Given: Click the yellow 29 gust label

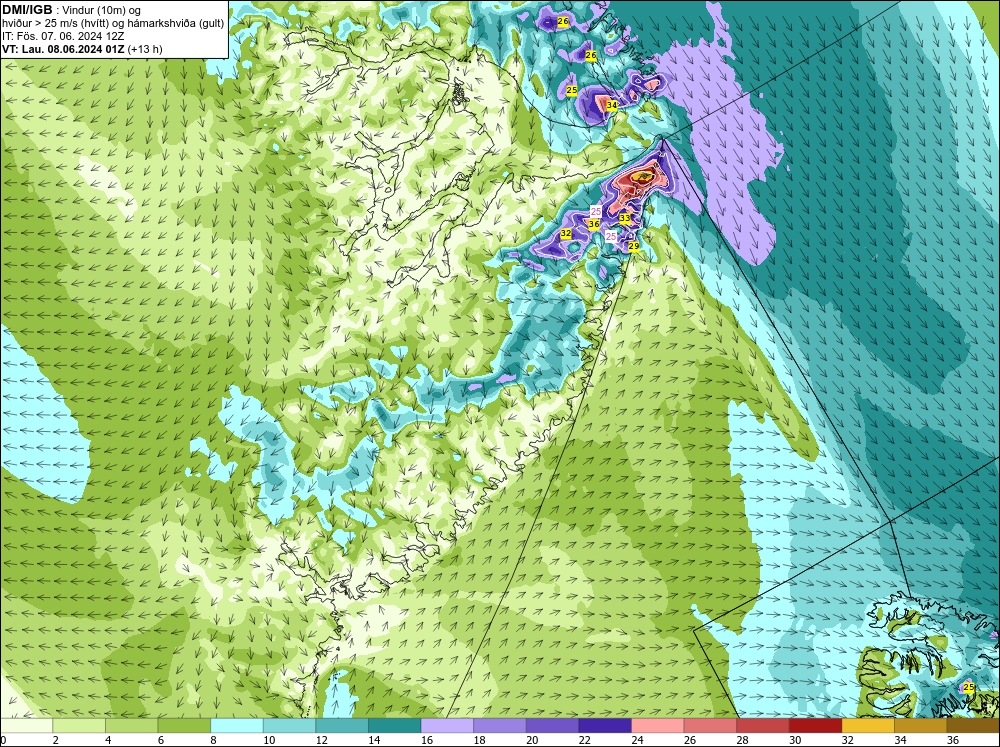Looking at the screenshot, I should tap(634, 246).
